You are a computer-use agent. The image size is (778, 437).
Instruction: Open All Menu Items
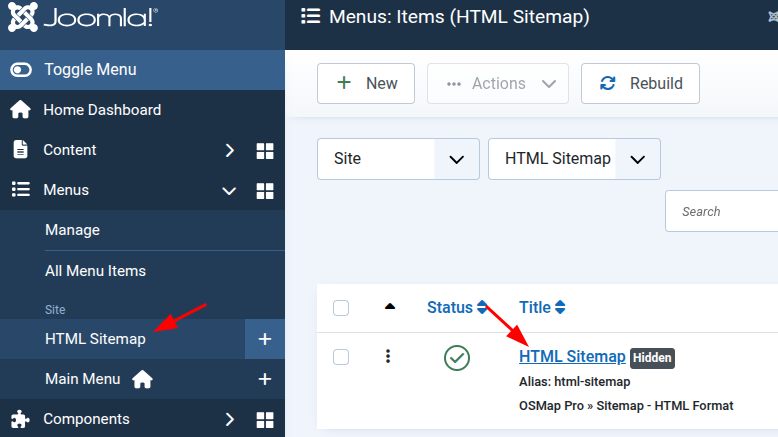pyautogui.click(x=95, y=271)
